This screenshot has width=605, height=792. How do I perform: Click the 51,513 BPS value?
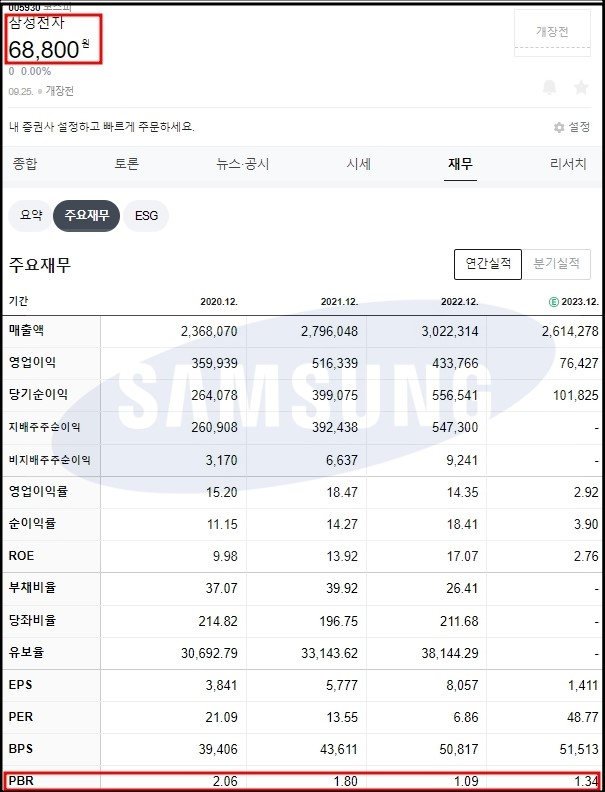(x=579, y=749)
